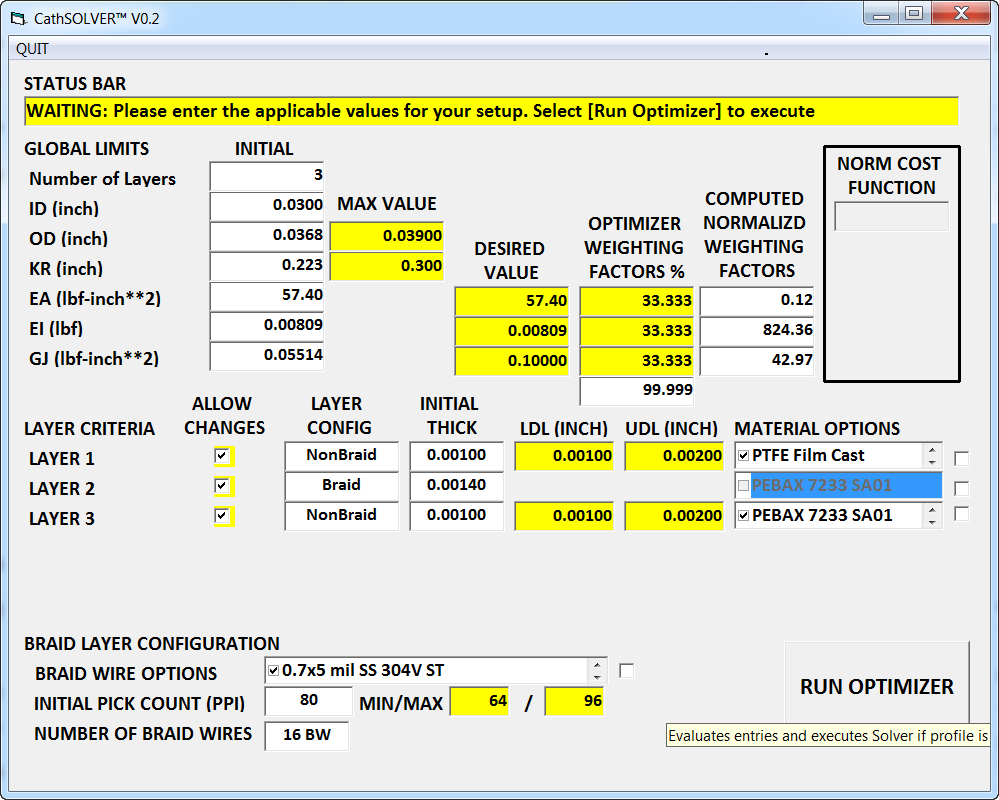Click down arrow on Layer 3 material spinner
This screenshot has width=999, height=800.
932,522
